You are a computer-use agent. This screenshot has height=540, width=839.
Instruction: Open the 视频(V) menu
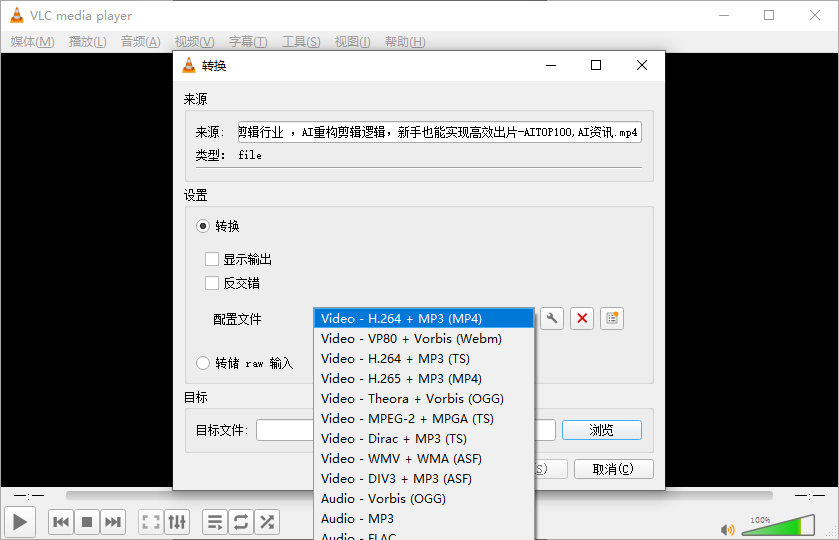tap(194, 42)
